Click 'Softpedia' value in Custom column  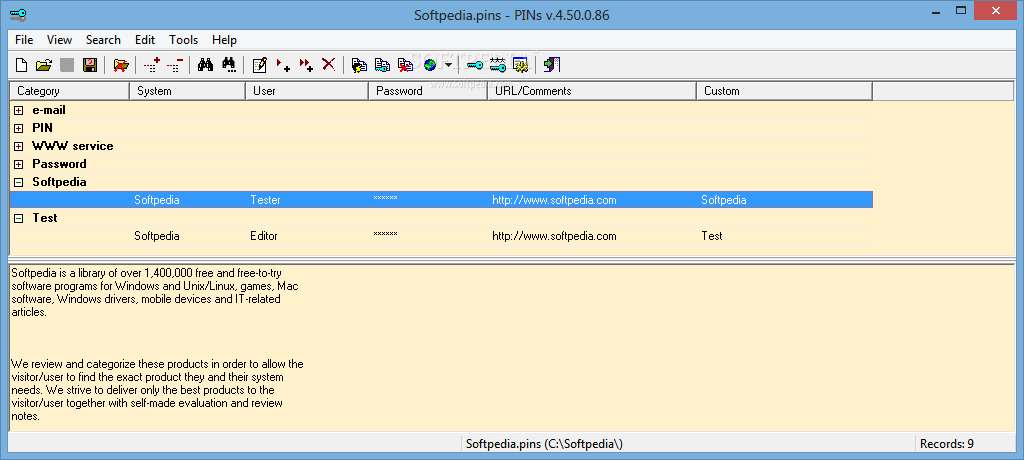tap(724, 200)
